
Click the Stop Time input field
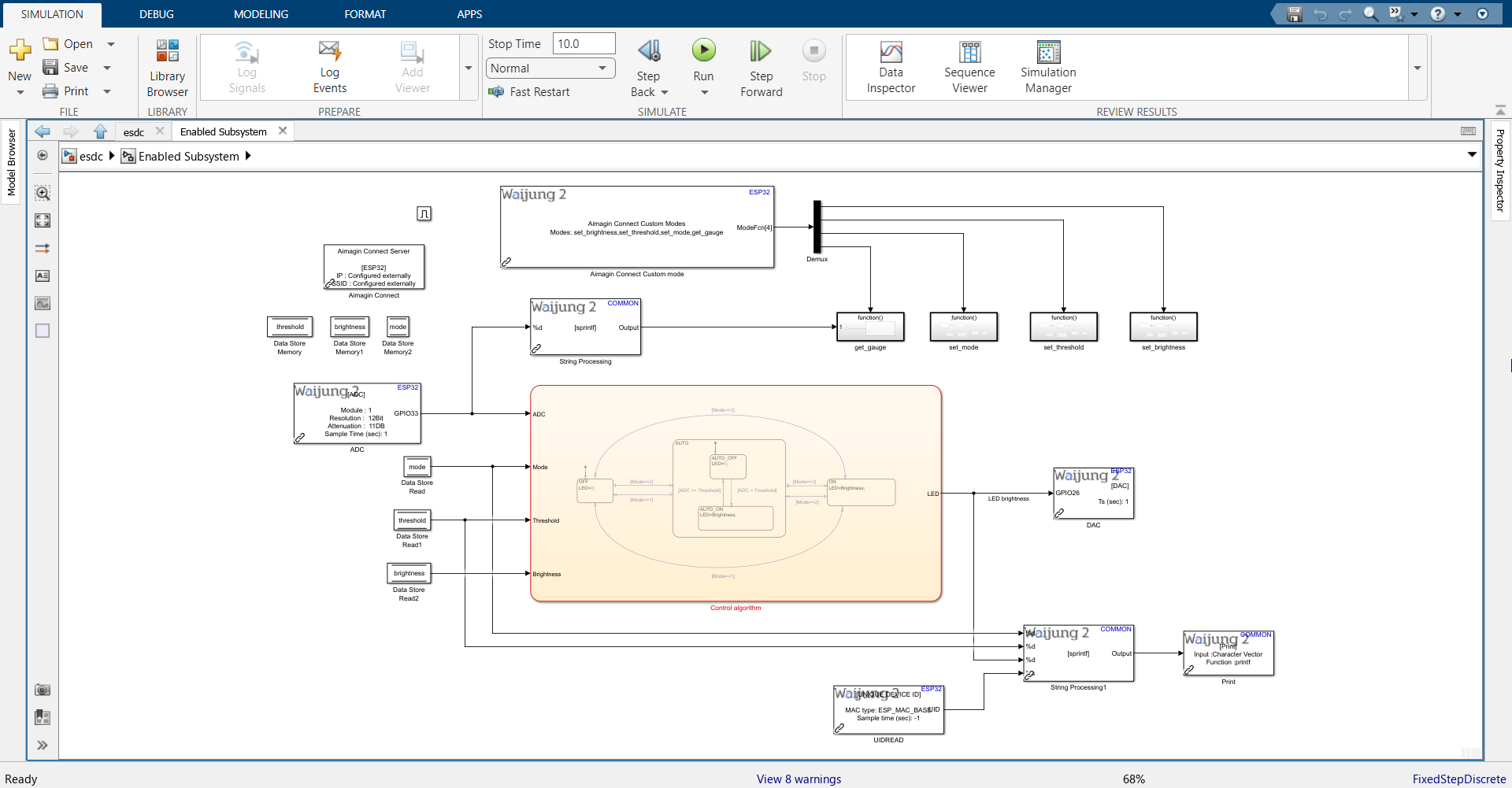(584, 44)
